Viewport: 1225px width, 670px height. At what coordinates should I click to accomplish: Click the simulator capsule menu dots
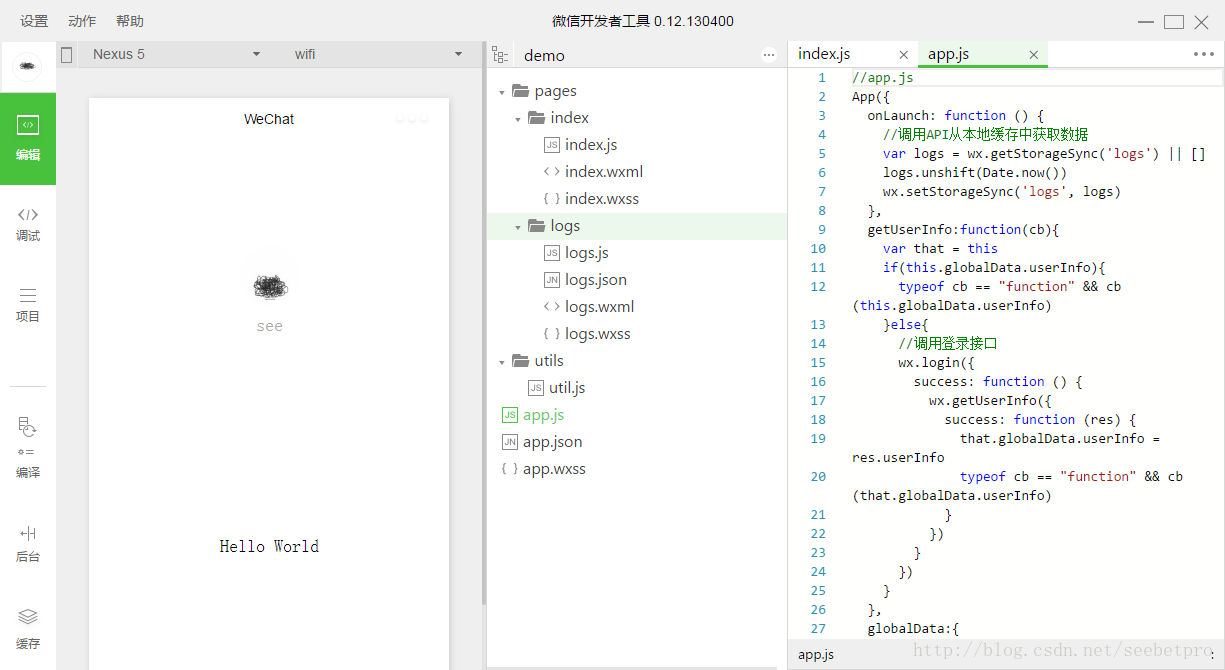click(x=412, y=119)
